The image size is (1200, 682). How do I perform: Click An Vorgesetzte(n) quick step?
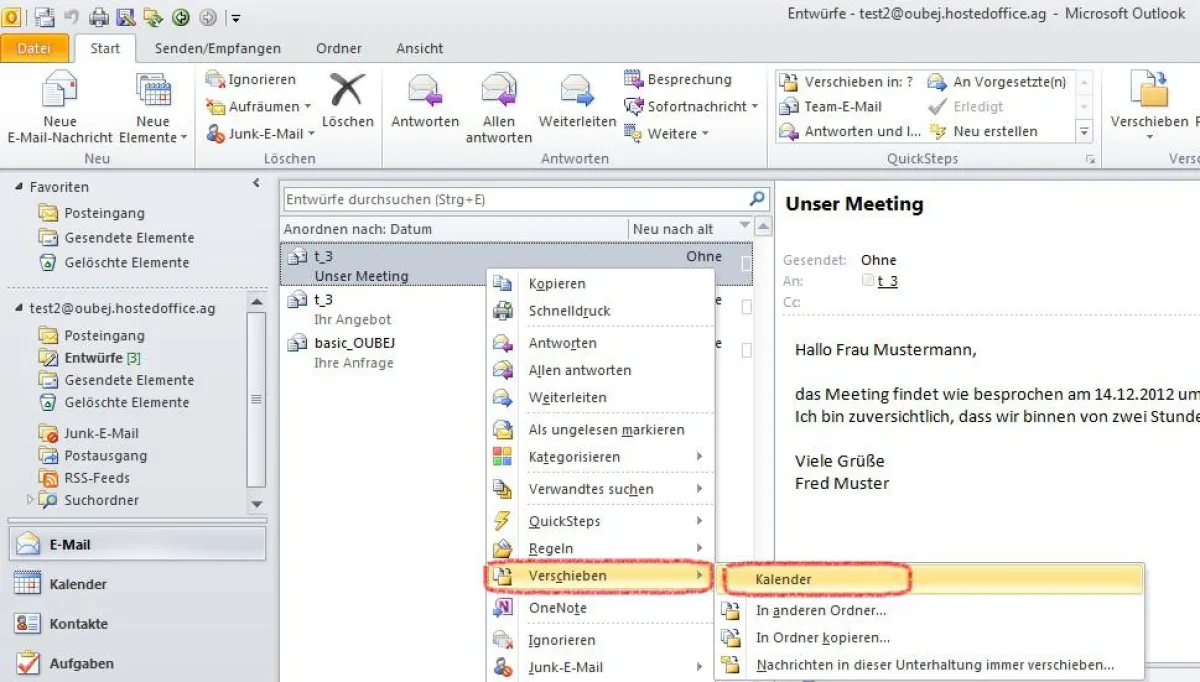(997, 82)
